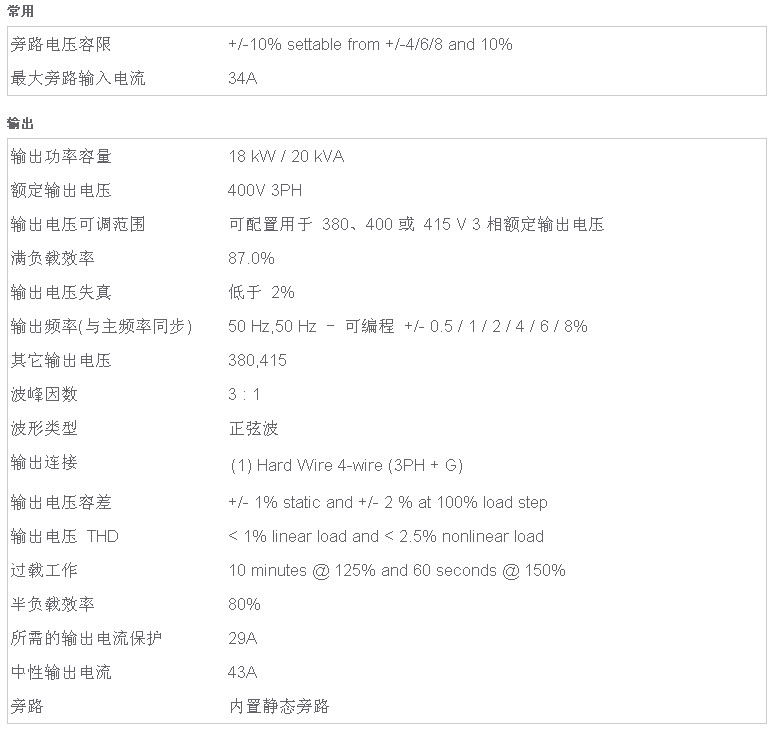Click the 内置静态旁路 bypass value
776x730 pixels.
tap(279, 706)
